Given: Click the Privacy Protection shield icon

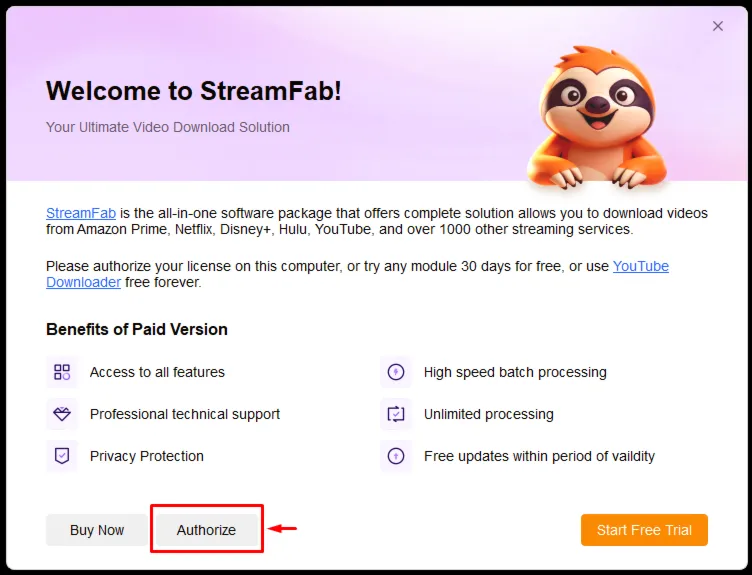Looking at the screenshot, I should click(62, 456).
